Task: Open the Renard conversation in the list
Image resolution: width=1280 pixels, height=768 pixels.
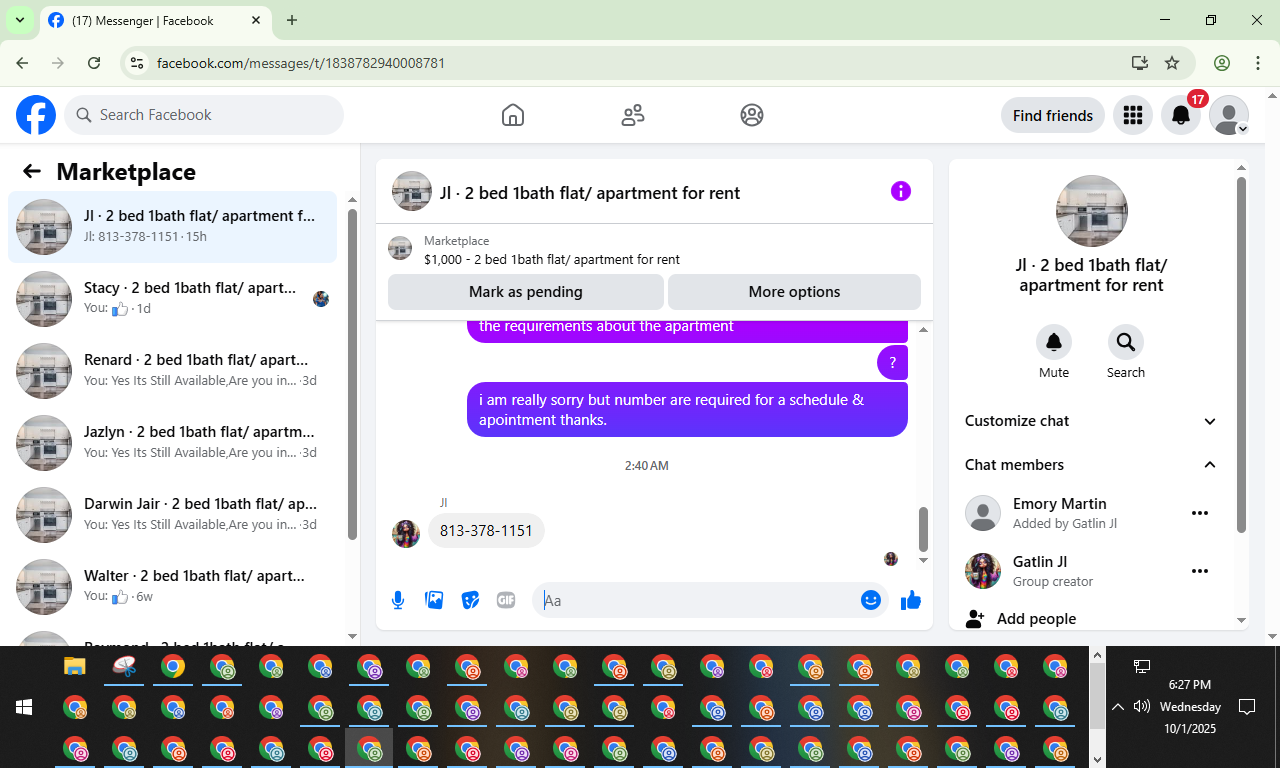Action: (172, 371)
